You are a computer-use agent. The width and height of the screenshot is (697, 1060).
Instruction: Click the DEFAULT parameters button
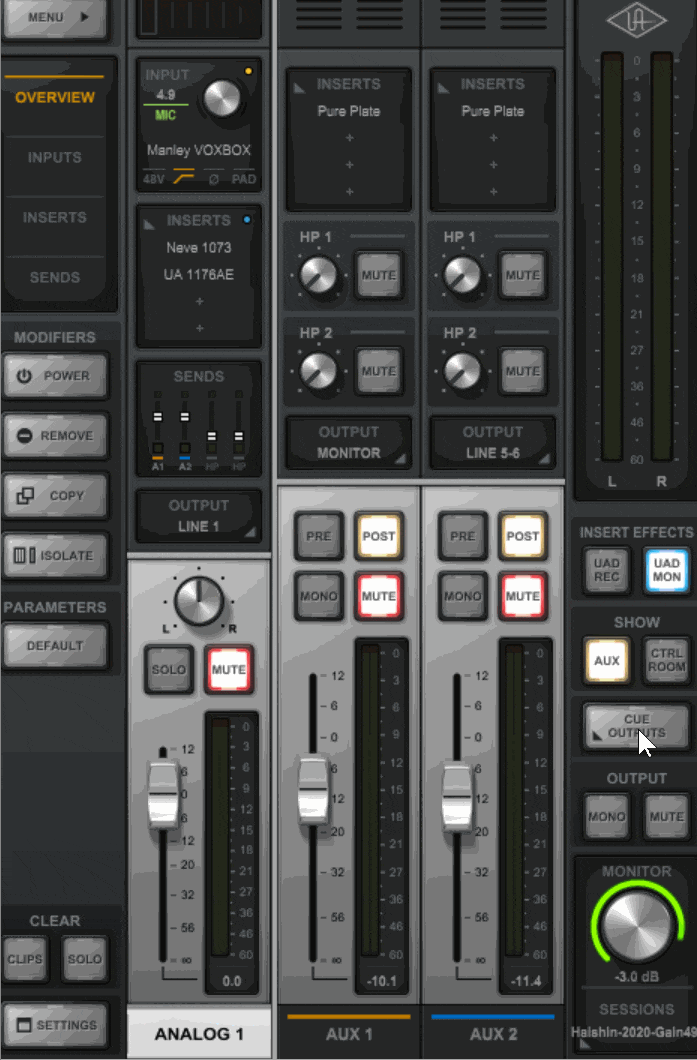55,646
